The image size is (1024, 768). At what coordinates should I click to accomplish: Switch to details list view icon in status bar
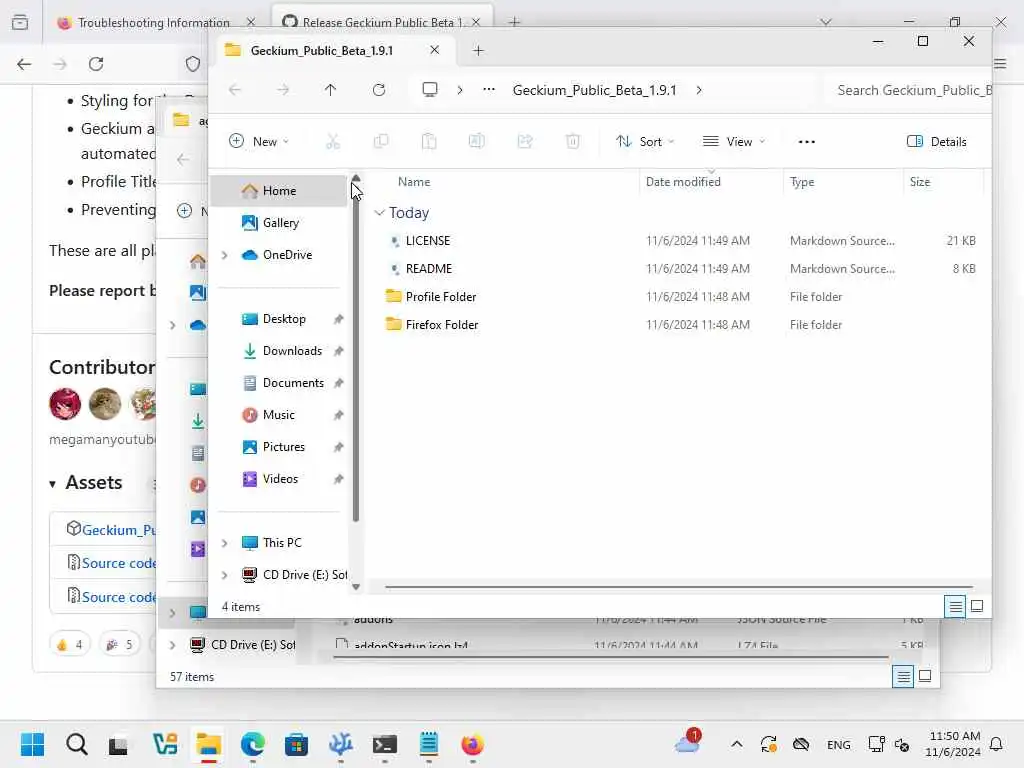(955, 607)
